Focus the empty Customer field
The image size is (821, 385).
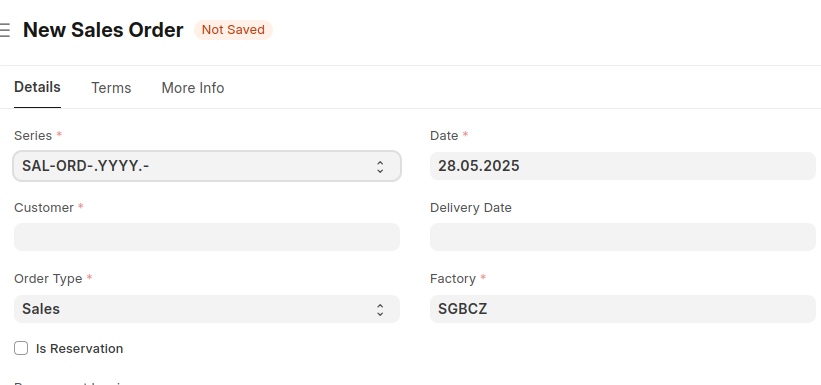coord(207,237)
